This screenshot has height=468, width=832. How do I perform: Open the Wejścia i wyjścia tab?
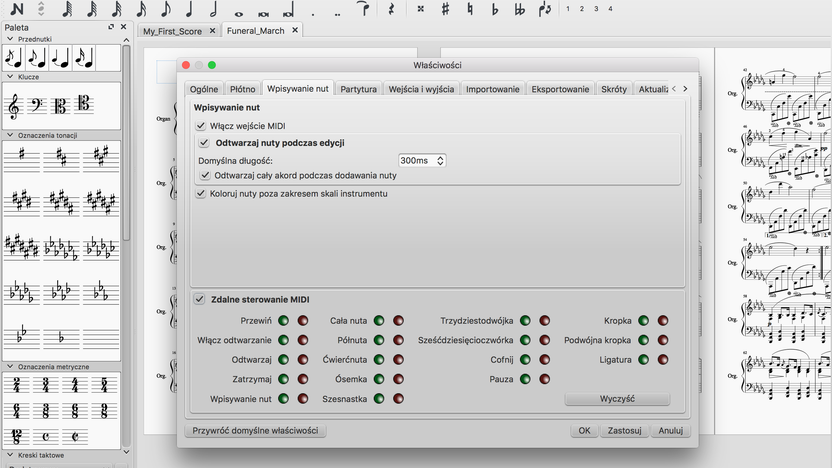point(421,89)
